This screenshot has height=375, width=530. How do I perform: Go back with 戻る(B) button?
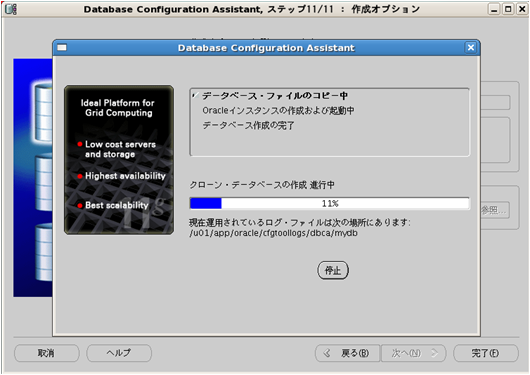click(347, 353)
